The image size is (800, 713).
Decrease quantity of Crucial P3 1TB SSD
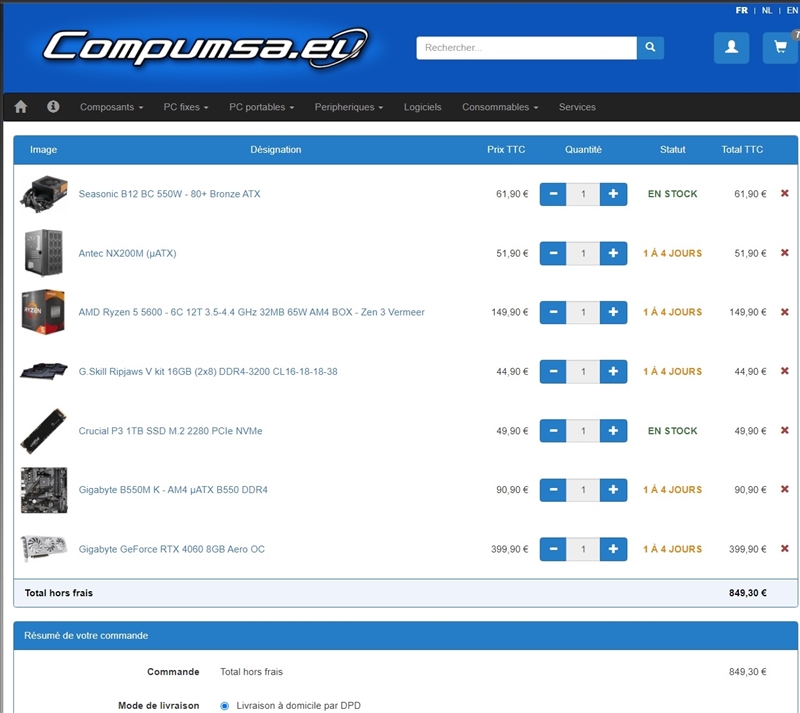(553, 431)
